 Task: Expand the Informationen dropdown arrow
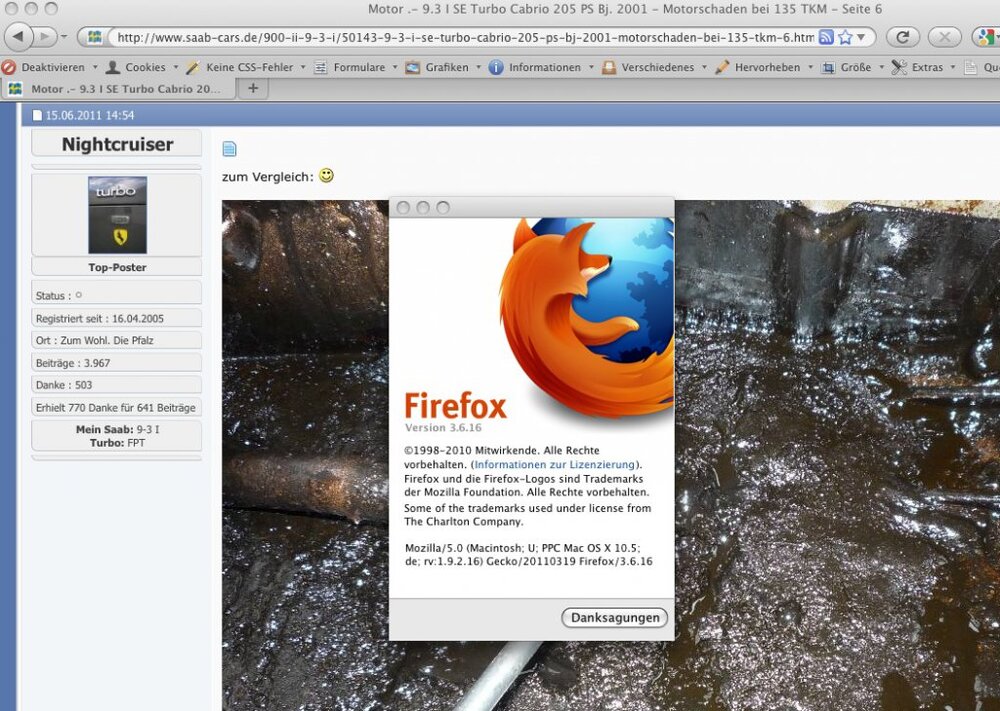click(x=591, y=67)
